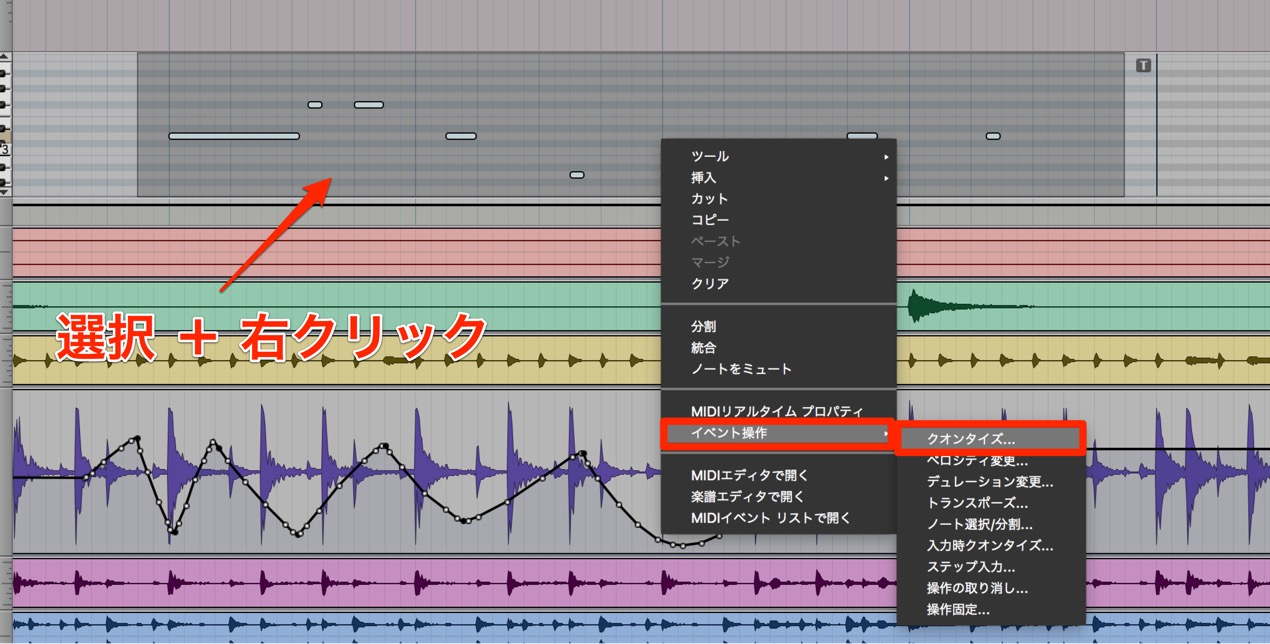Choose コピー from the context menu
Image resolution: width=1270 pixels, height=644 pixels.
tap(778, 219)
